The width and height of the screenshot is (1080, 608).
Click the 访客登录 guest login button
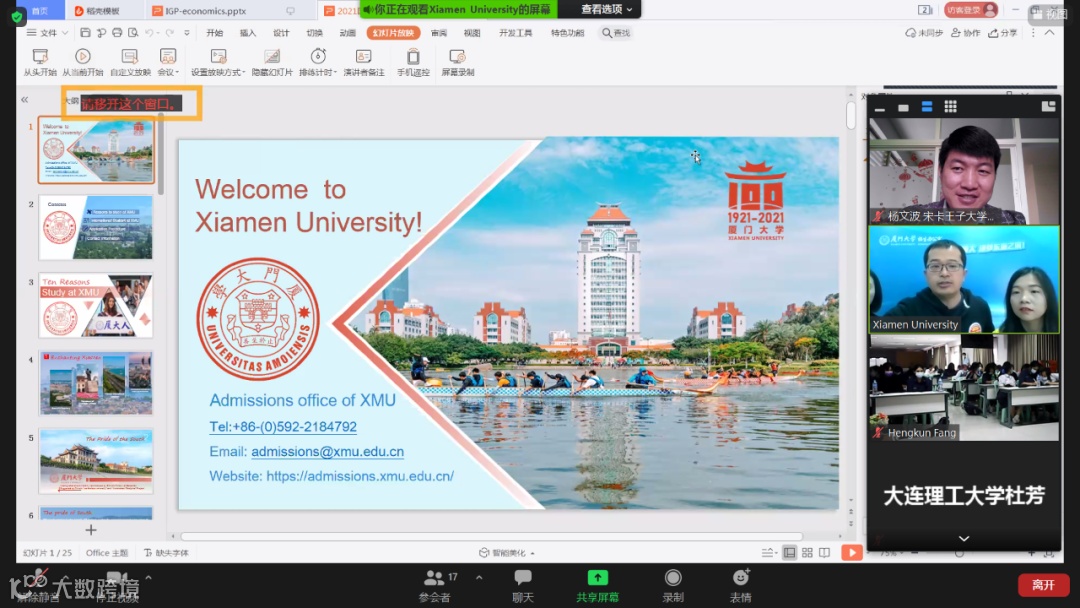971,10
